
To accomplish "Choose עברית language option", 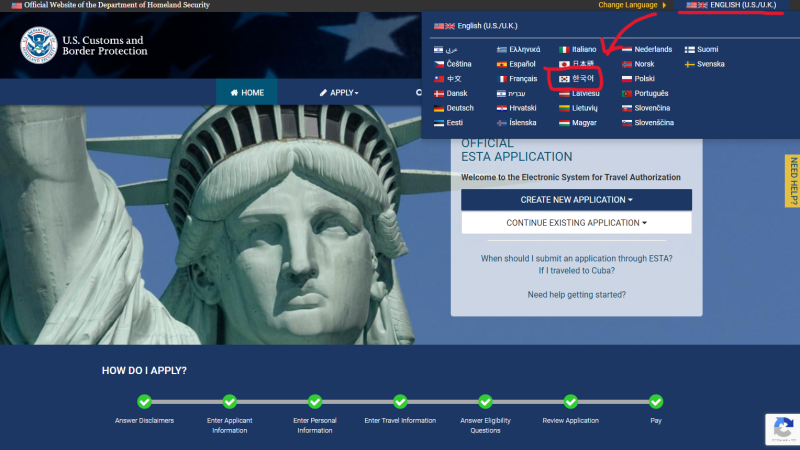I will (511, 94).
